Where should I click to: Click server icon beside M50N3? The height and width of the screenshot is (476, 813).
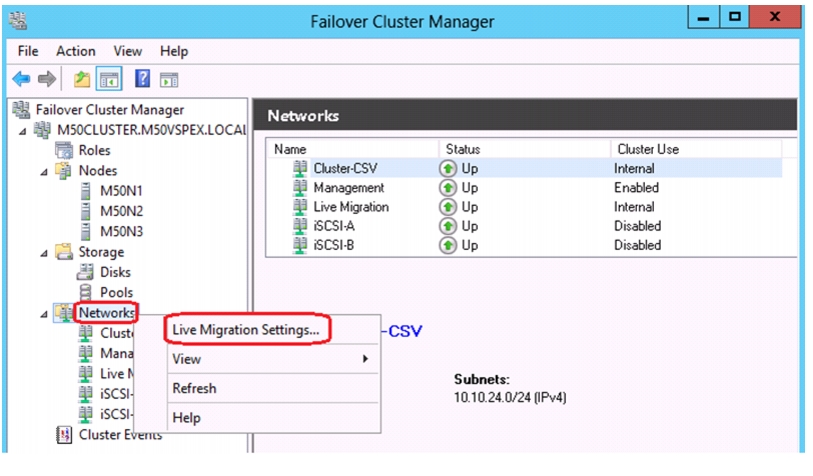pos(86,231)
